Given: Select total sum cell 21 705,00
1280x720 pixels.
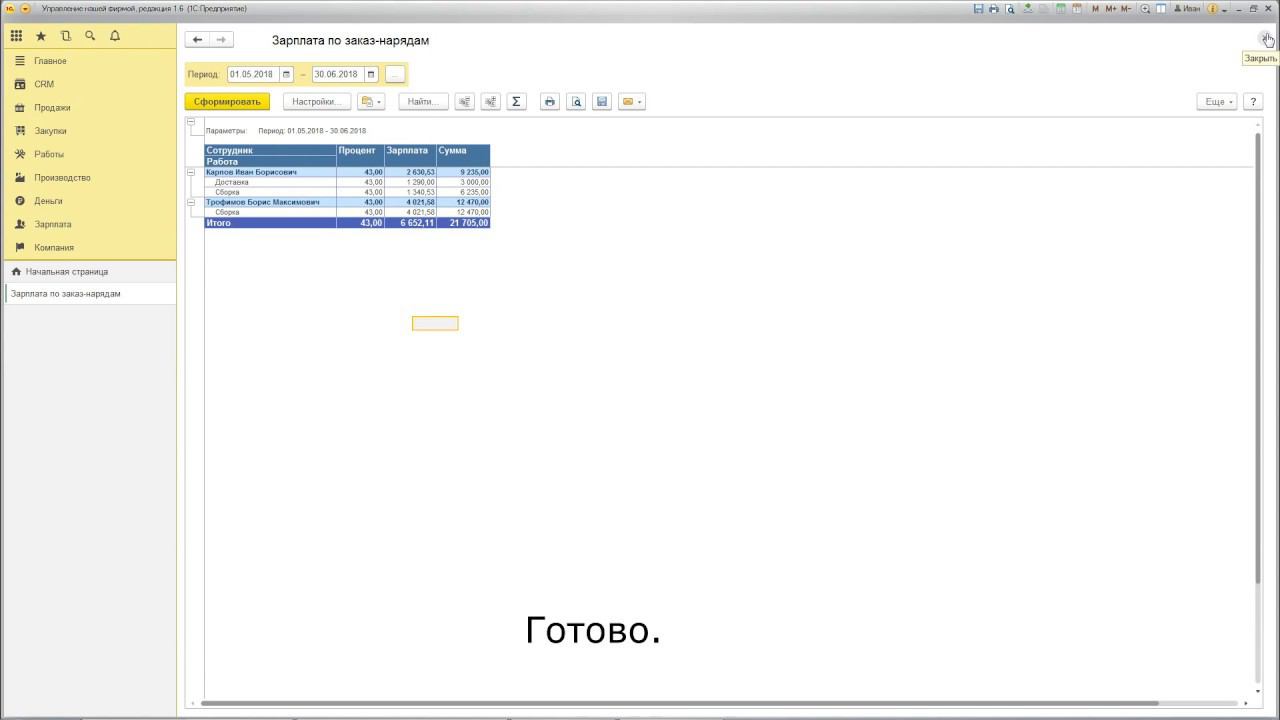Looking at the screenshot, I should pos(463,223).
